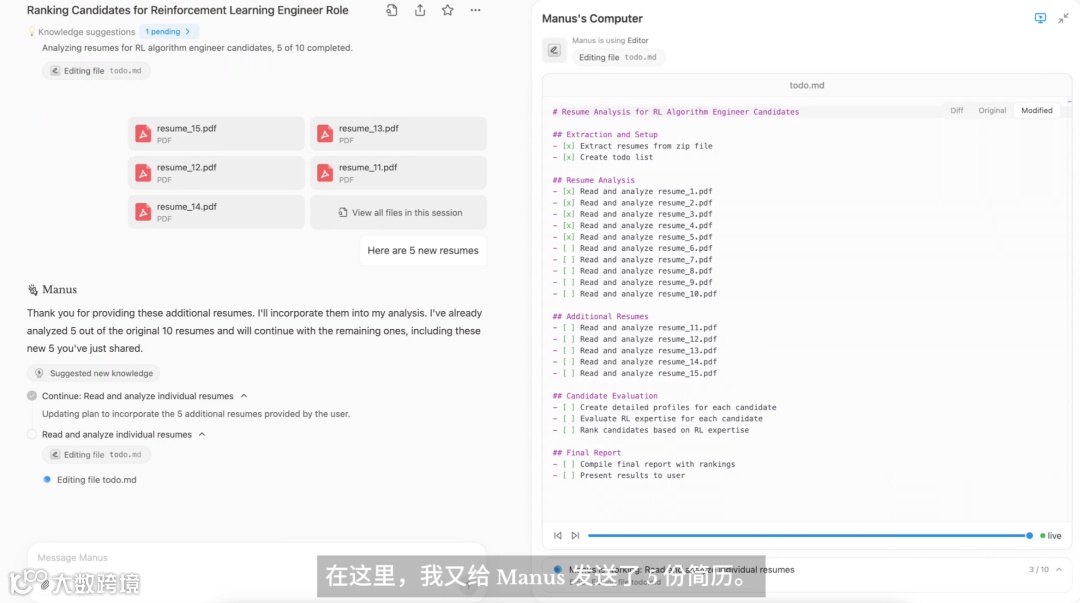1080x603 pixels.
Task: Click the Knowledge suggestions lightbulb icon
Action: [x=32, y=32]
